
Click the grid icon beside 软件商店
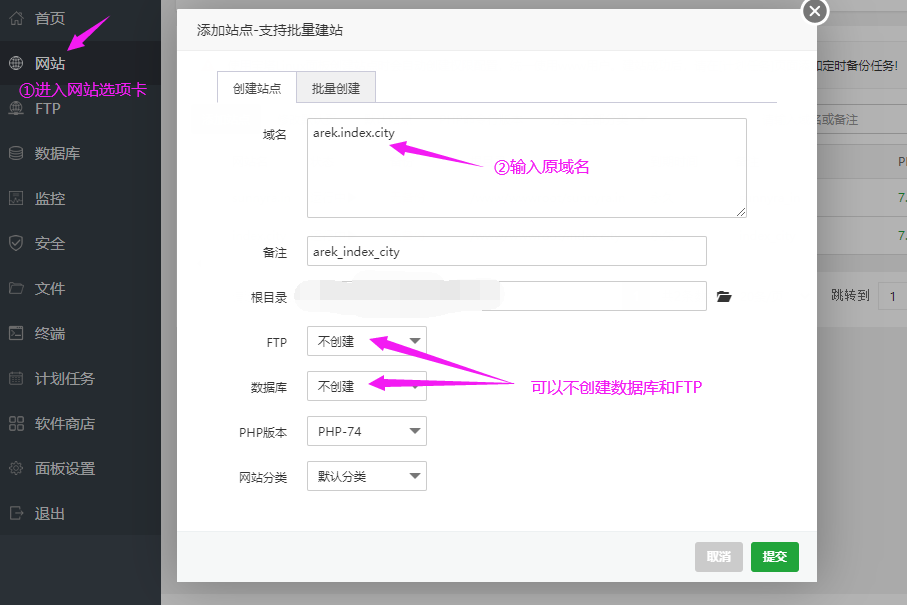tap(16, 423)
